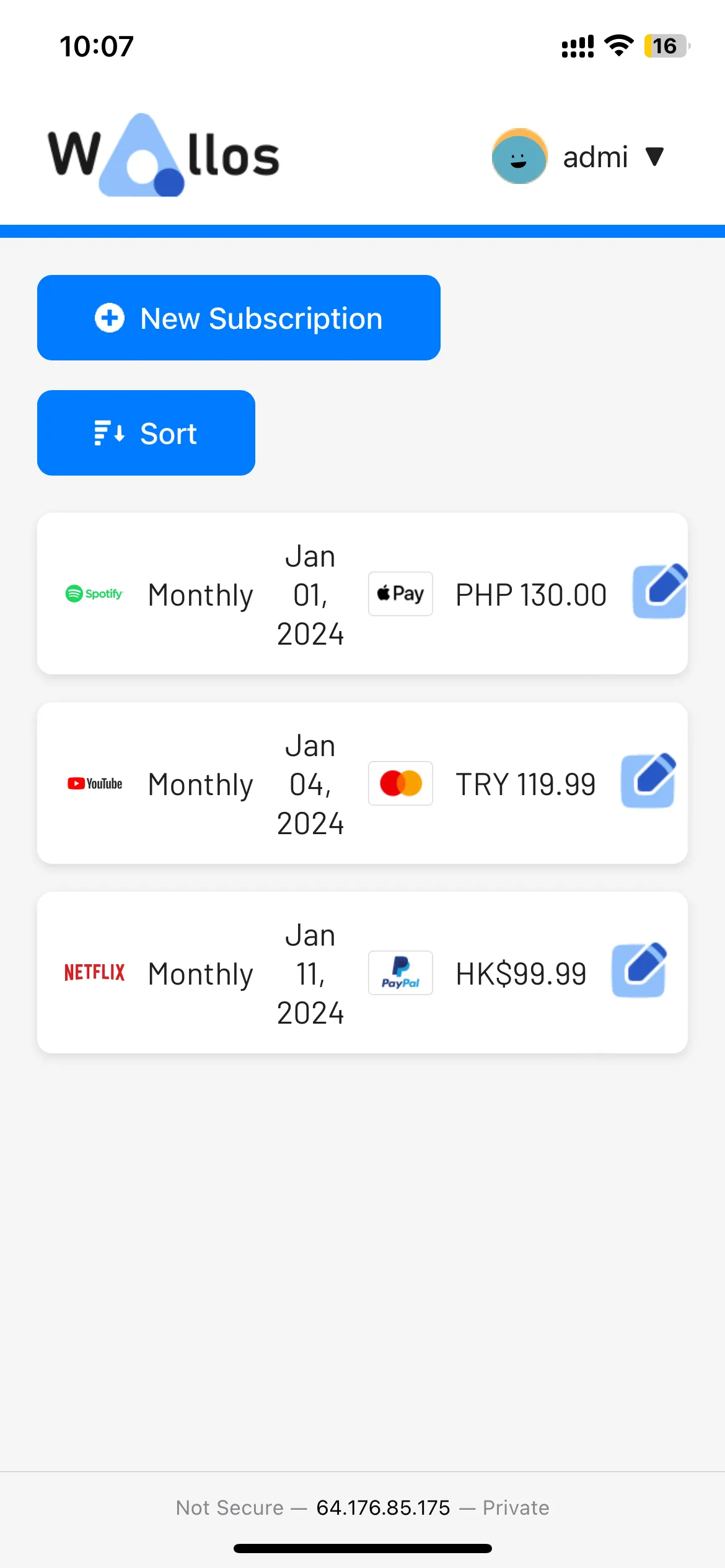Edit the Spotify subscription
The image size is (725, 1568).
pos(659,591)
